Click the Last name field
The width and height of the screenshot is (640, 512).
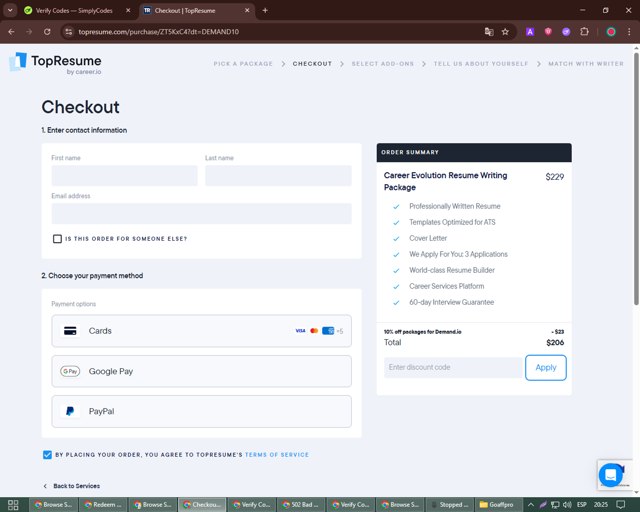tap(278, 176)
